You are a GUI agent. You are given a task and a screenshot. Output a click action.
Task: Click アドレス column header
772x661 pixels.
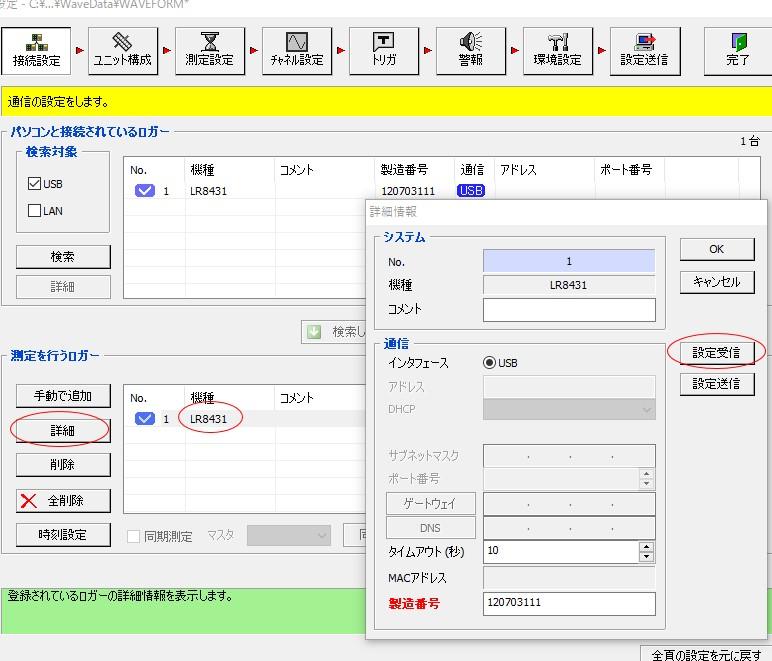(518, 170)
